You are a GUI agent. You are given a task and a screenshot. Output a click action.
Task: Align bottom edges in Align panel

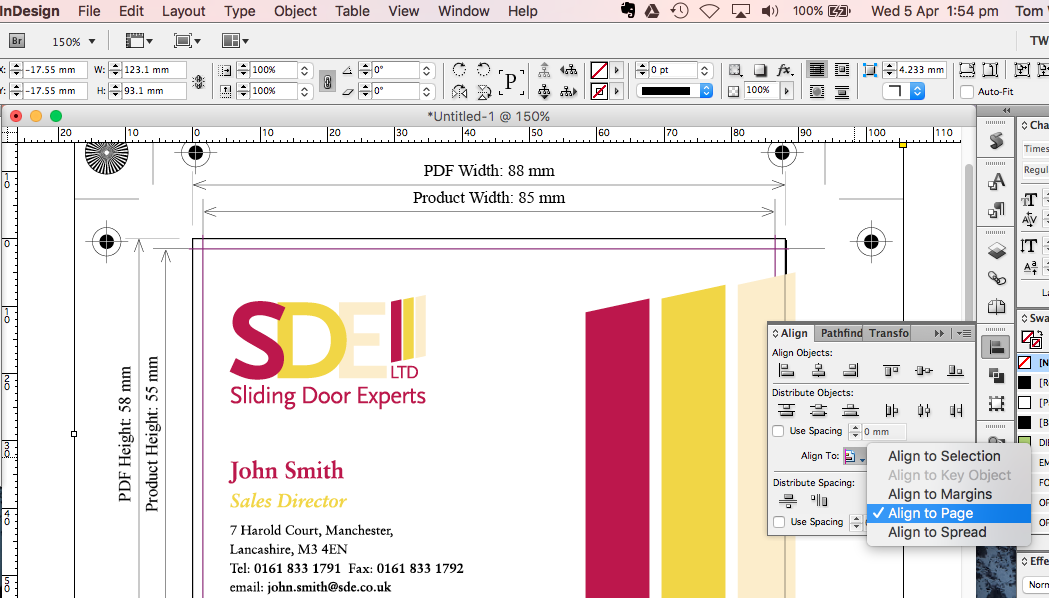[x=955, y=370]
